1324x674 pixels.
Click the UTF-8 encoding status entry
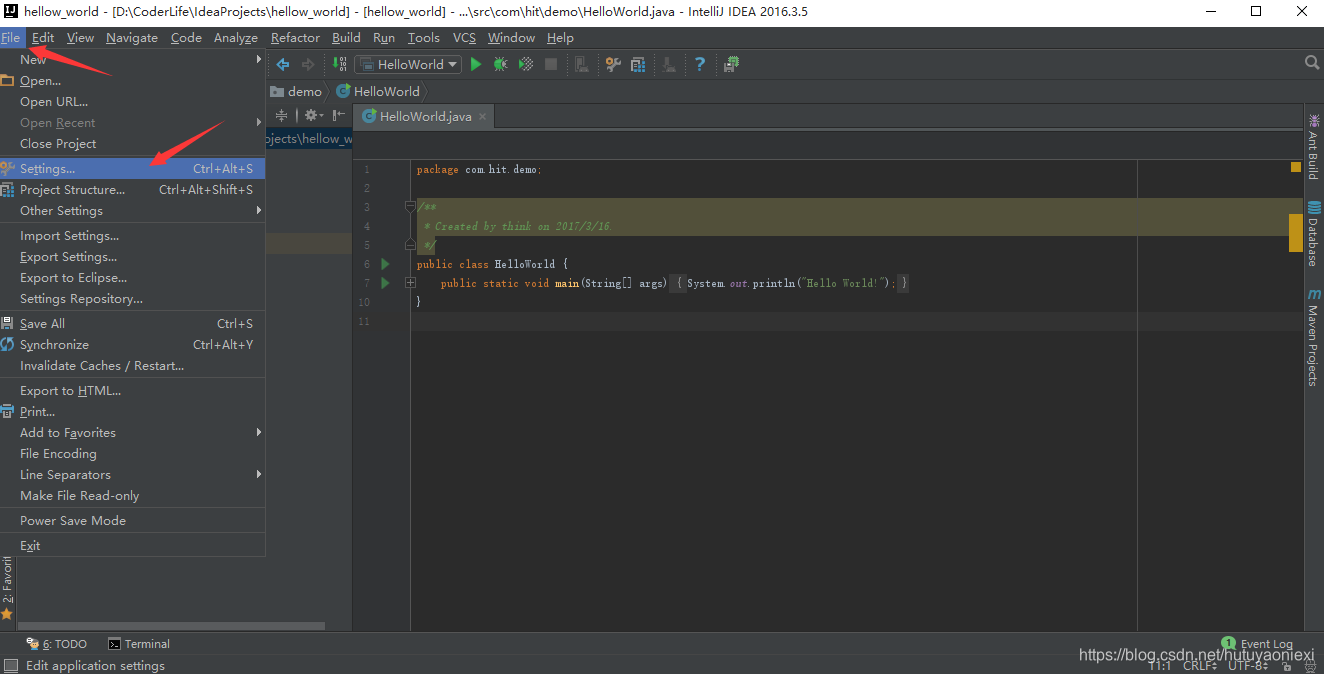(x=1247, y=665)
